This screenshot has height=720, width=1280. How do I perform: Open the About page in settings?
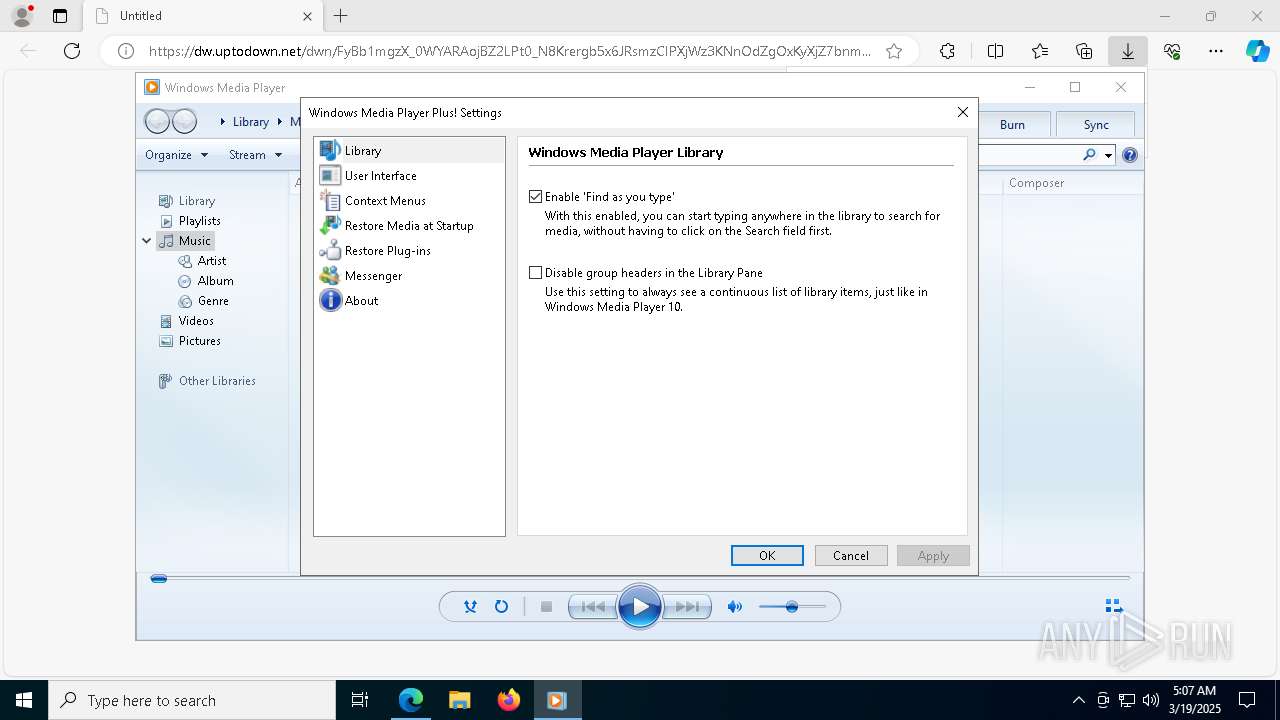(x=361, y=300)
